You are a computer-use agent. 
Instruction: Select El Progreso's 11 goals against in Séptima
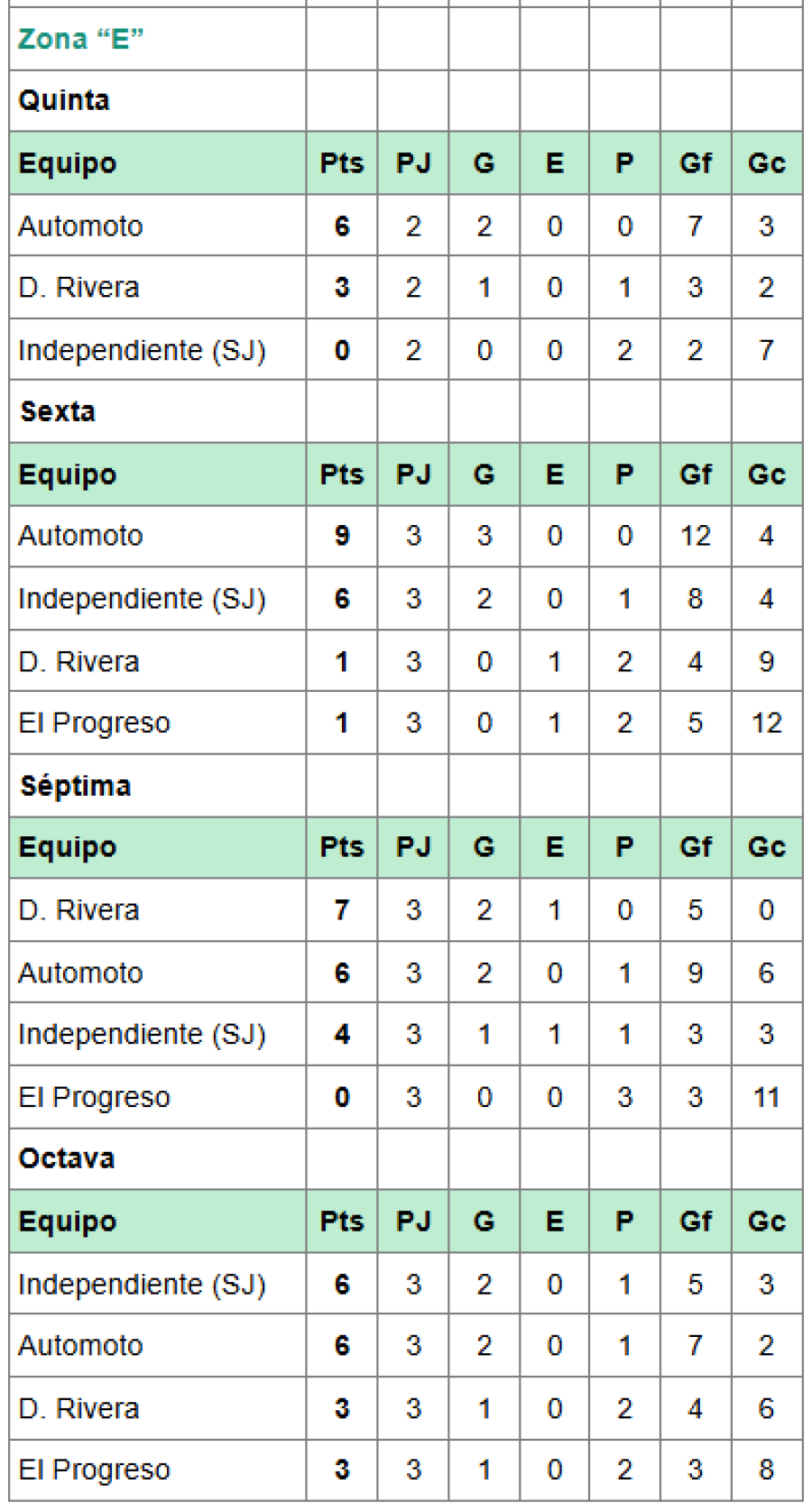[766, 1097]
